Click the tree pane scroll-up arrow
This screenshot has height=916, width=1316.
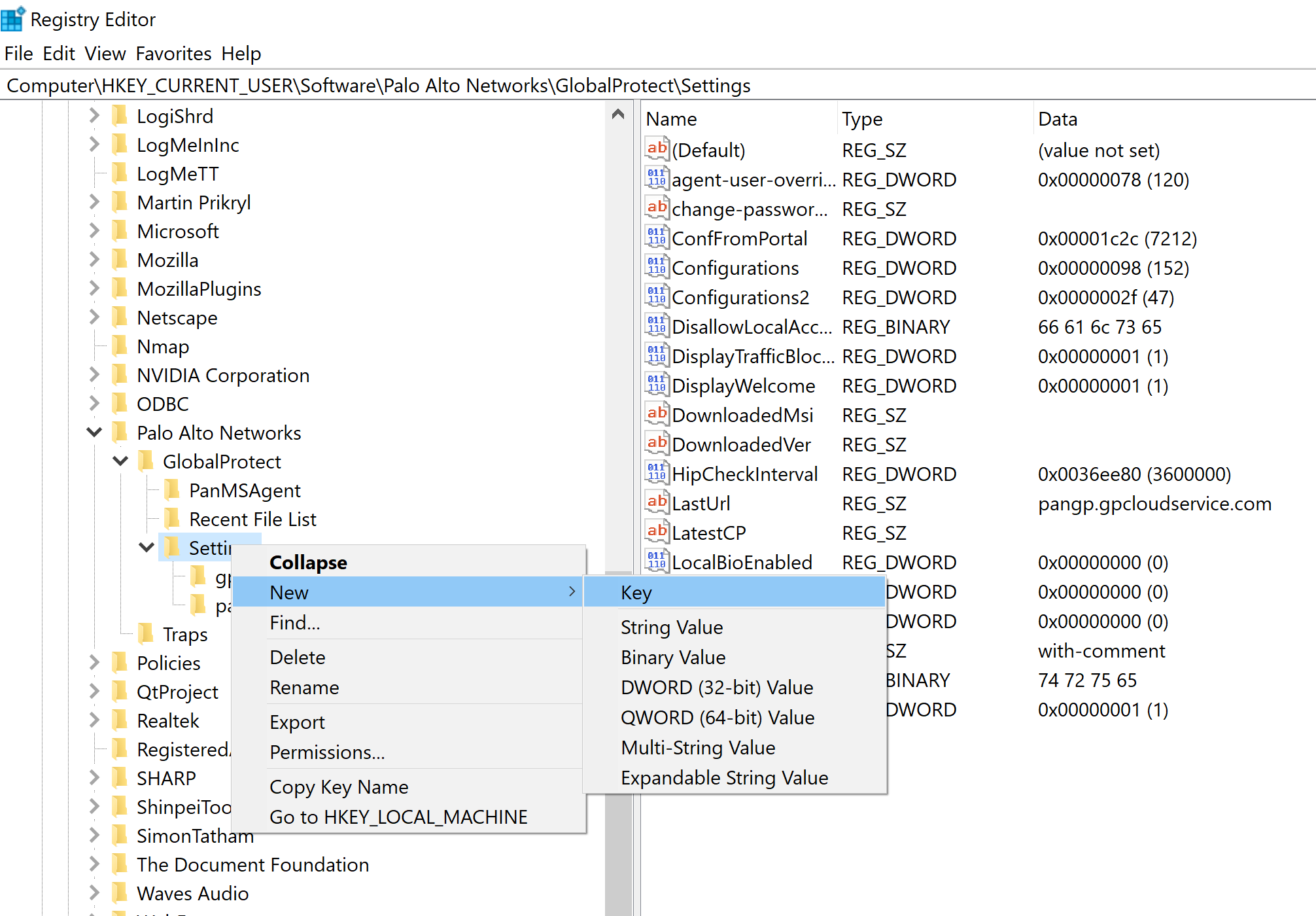click(618, 114)
